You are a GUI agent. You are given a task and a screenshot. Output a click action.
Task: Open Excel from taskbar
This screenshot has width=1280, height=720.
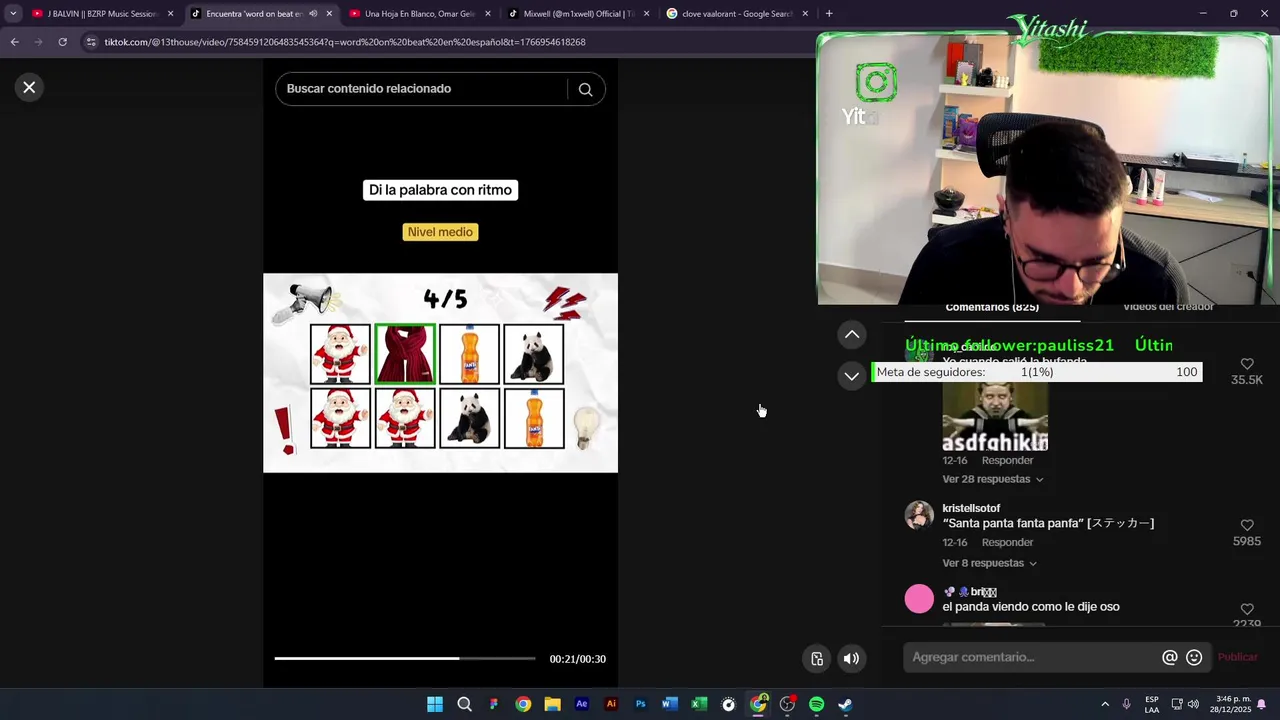(699, 704)
